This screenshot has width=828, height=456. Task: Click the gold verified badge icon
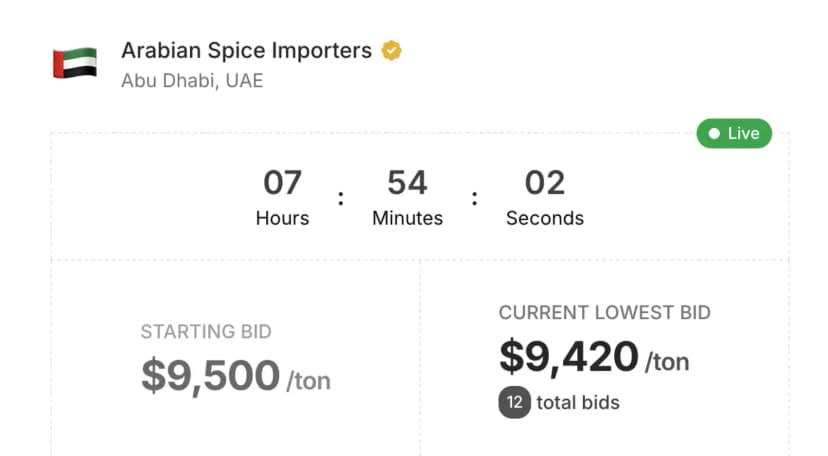point(392,51)
